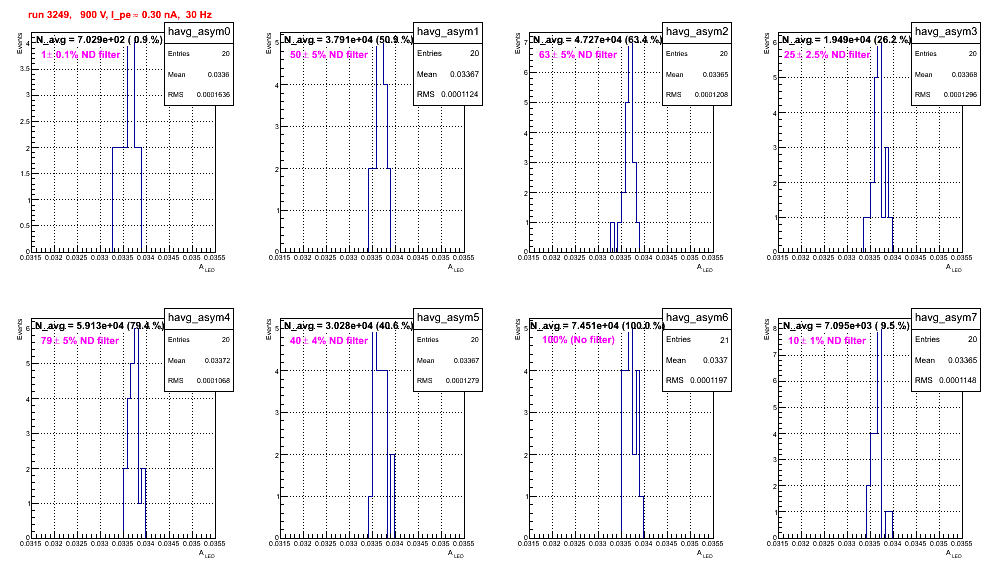Click the N_avg = 1.949e+04 label

pos(846,39)
